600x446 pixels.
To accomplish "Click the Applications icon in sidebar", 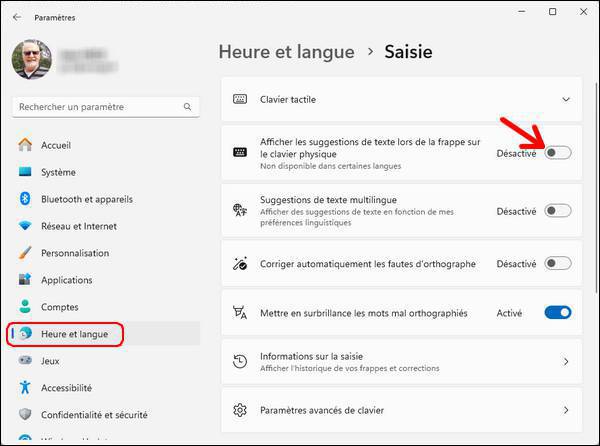I will pyautogui.click(x=25, y=279).
